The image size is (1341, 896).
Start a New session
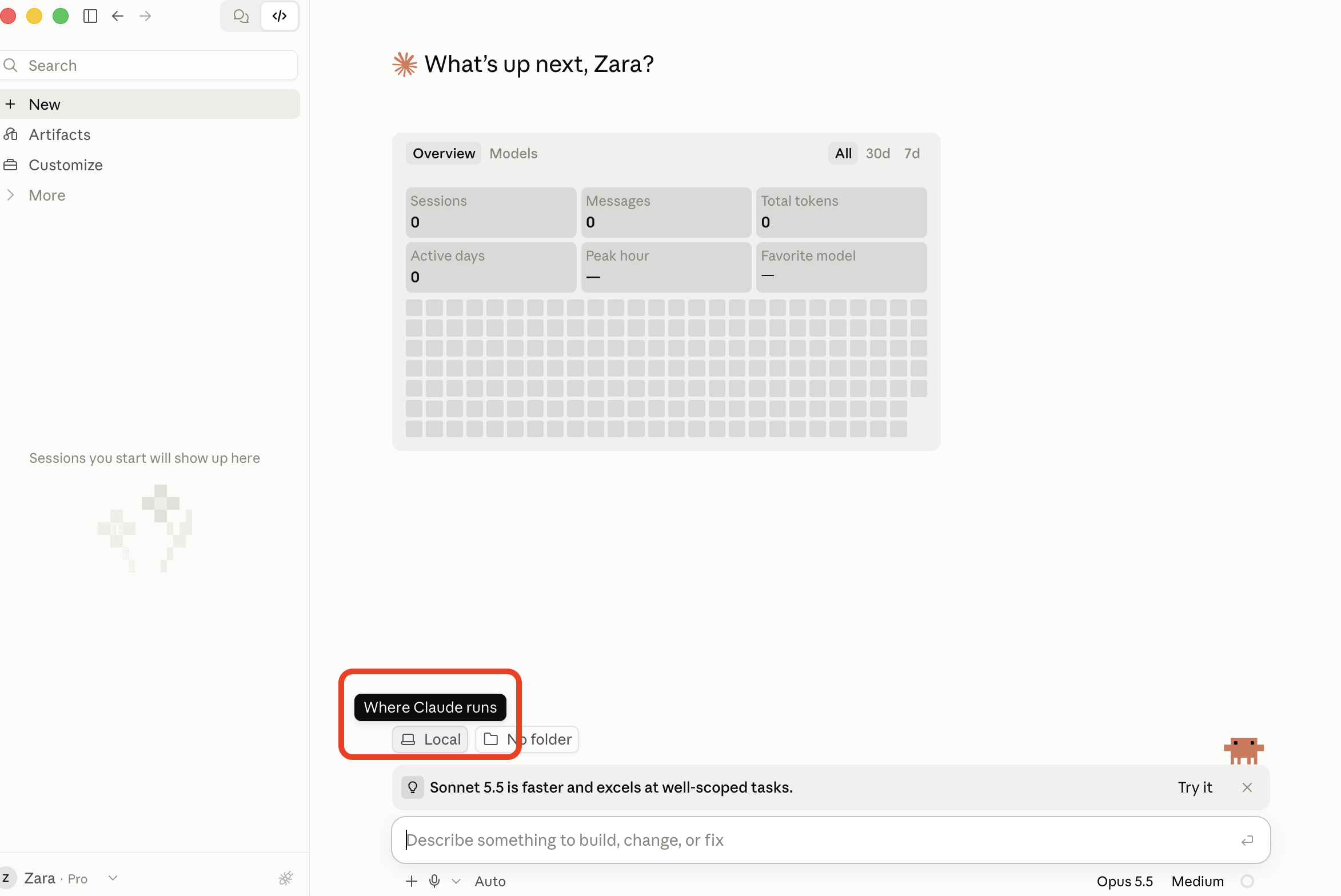pos(149,104)
